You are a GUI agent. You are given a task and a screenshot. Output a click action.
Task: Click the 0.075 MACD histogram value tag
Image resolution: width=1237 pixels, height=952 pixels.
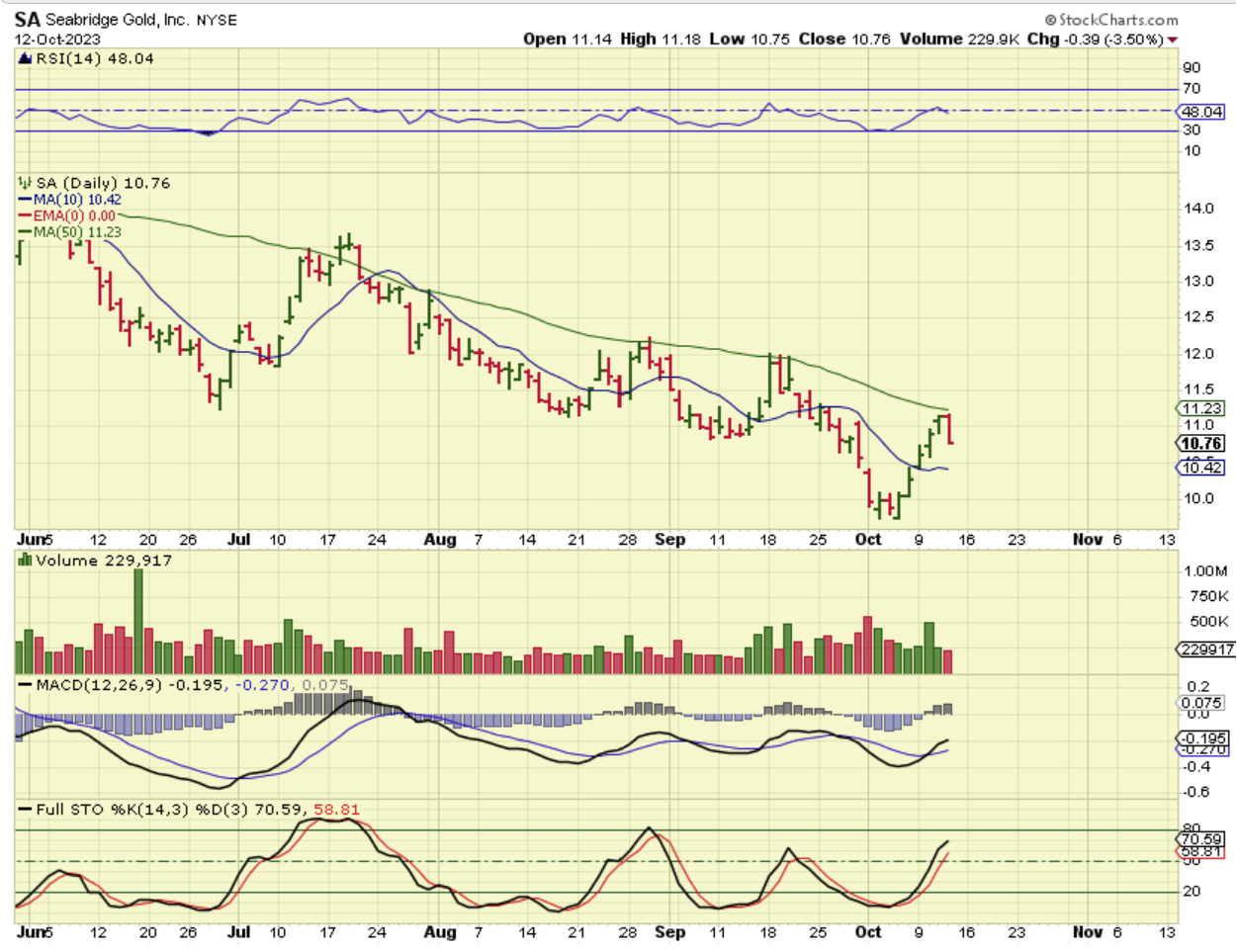point(1202,703)
